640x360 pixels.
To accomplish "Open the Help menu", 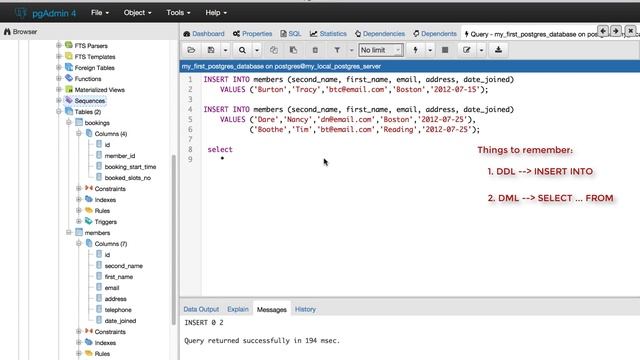I will pyautogui.click(x=216, y=13).
